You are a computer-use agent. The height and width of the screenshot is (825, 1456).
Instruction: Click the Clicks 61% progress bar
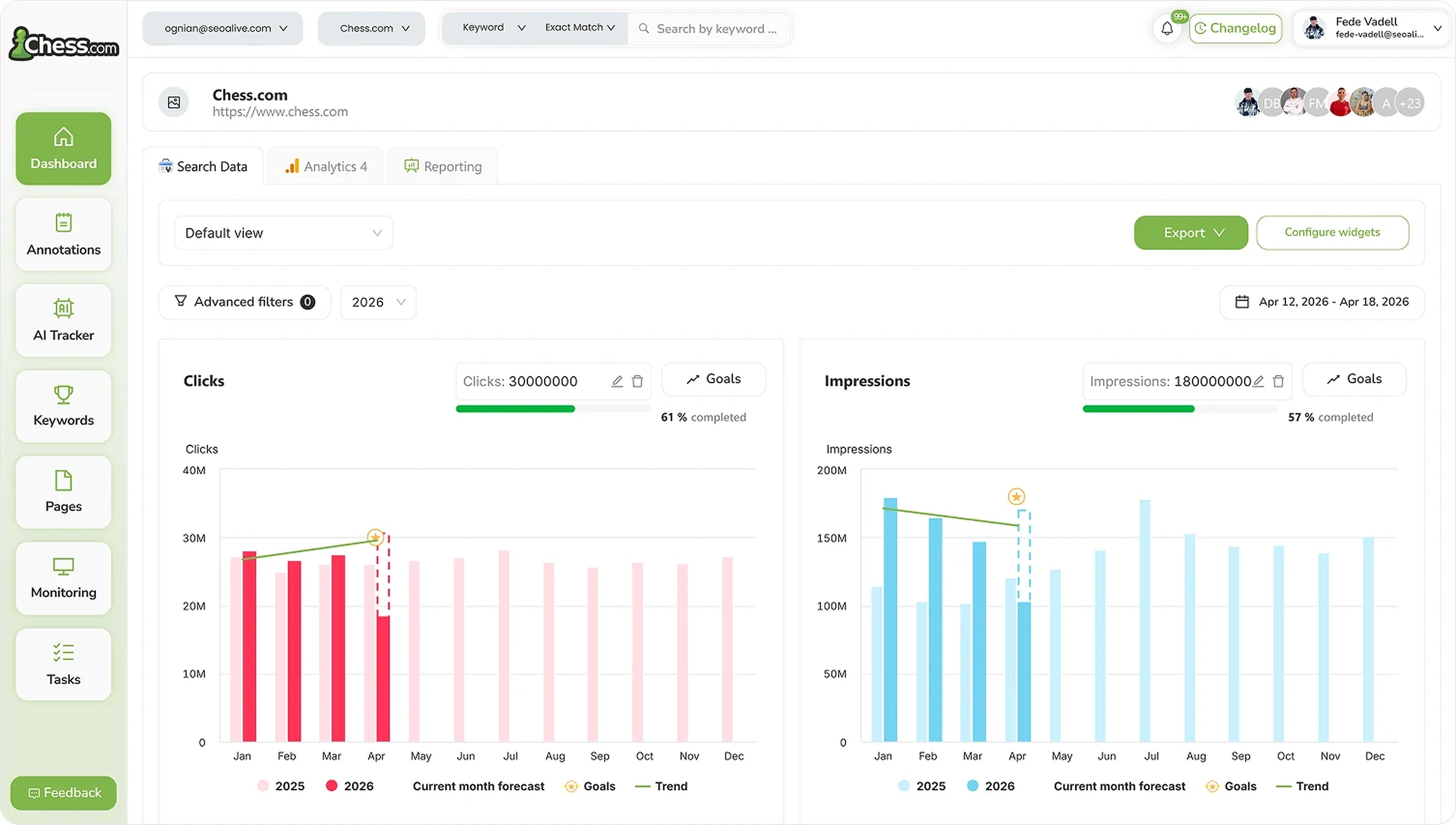pos(553,409)
